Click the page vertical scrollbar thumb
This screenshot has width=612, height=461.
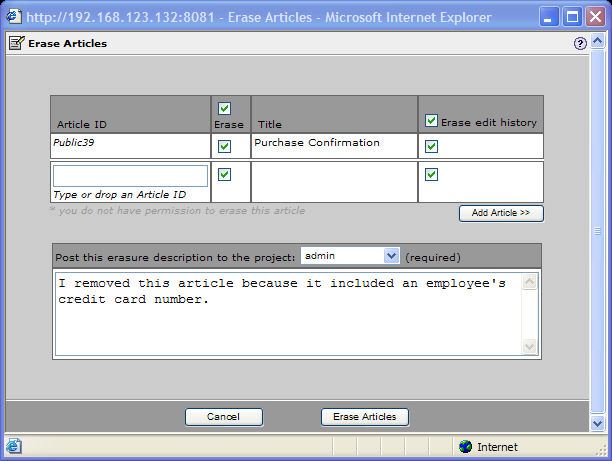597,231
